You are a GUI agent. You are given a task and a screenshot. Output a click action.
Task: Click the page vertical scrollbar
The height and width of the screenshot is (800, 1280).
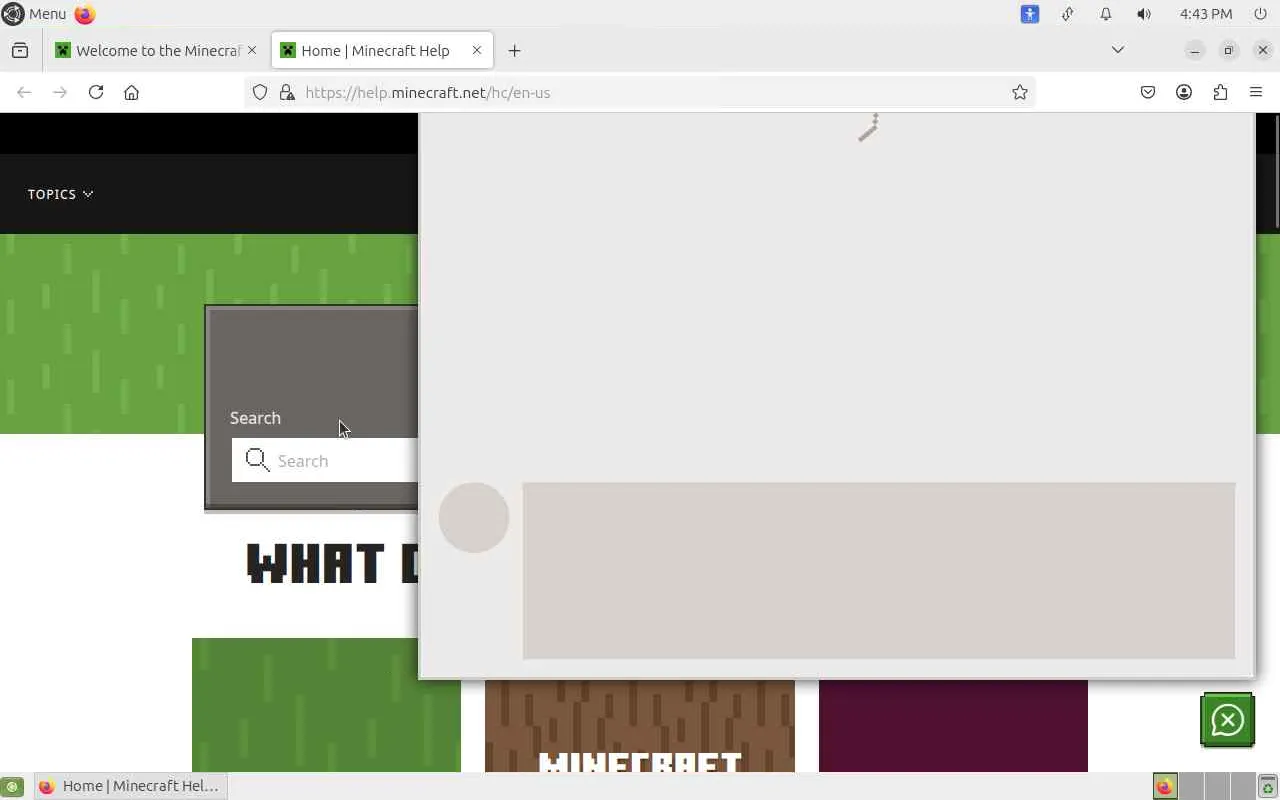1275,170
